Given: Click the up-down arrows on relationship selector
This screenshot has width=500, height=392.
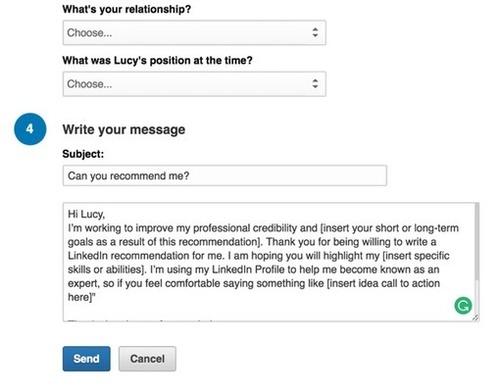Looking at the screenshot, I should point(315,32).
